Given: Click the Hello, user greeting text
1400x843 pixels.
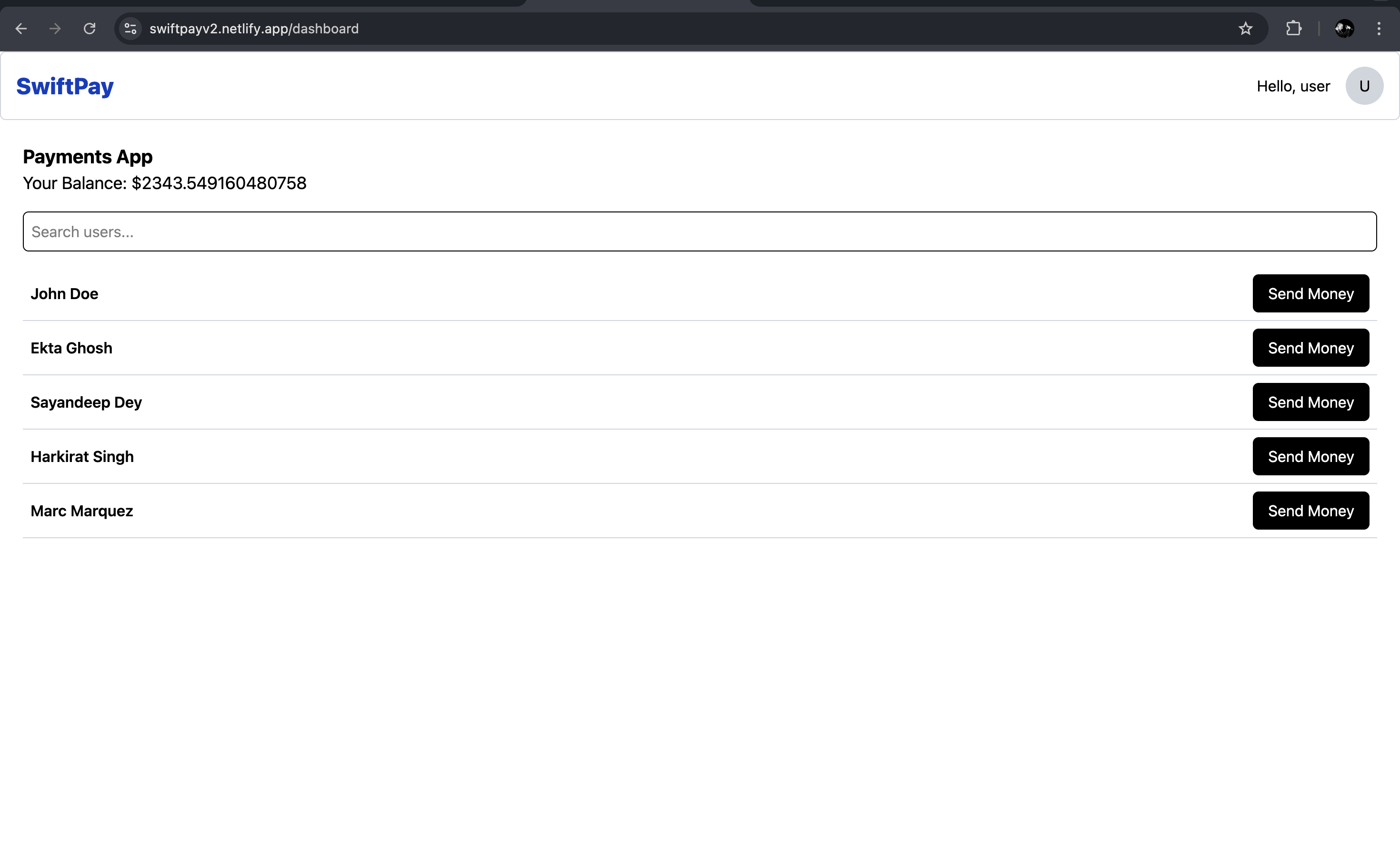Looking at the screenshot, I should [1293, 86].
